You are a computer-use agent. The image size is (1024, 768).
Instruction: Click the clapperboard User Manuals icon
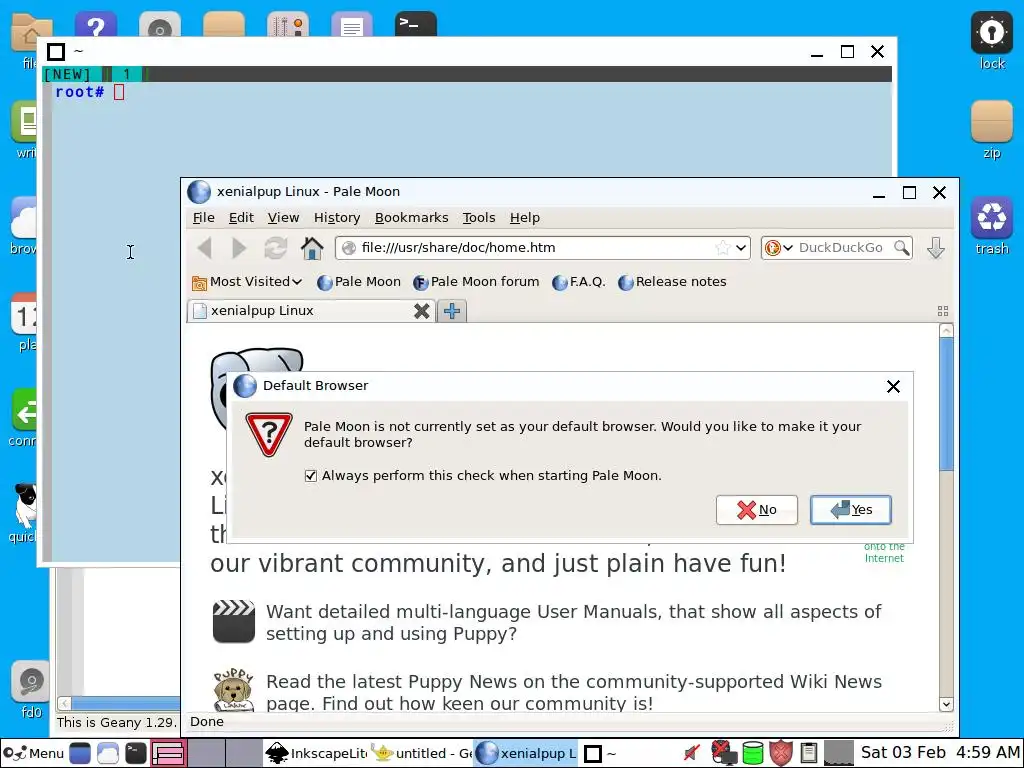[234, 622]
